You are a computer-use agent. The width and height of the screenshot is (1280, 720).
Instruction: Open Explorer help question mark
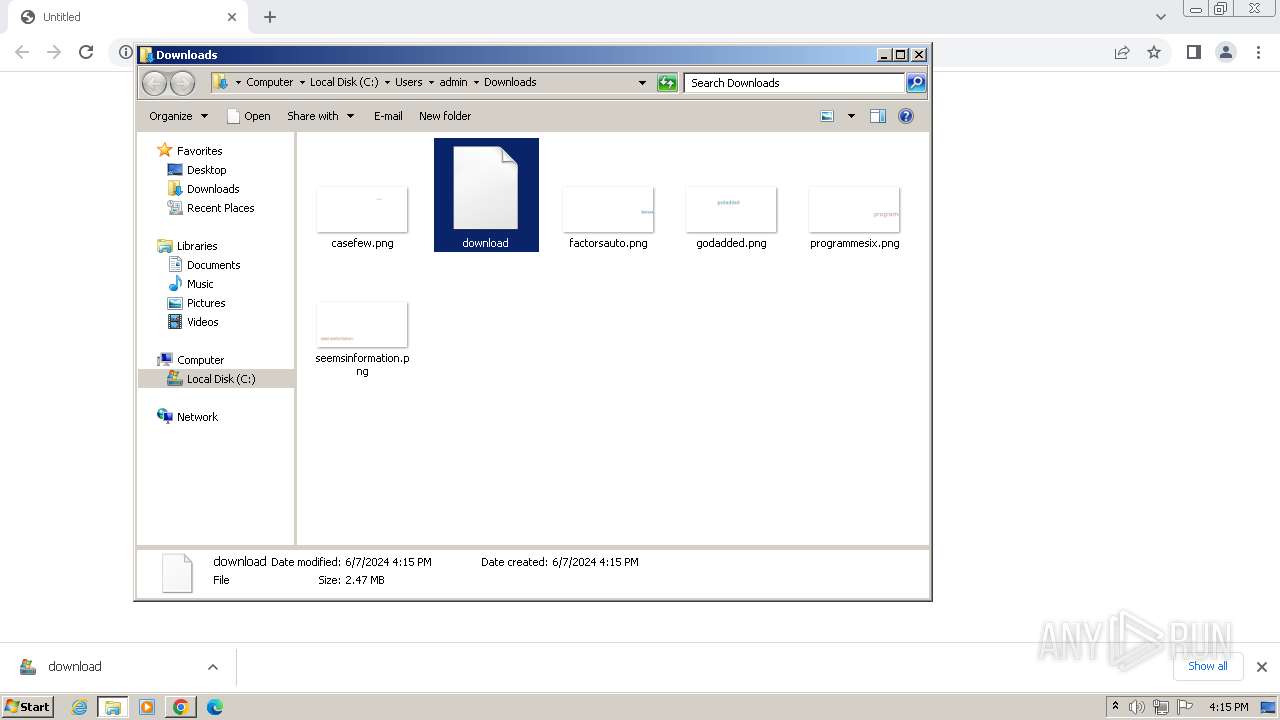coord(906,116)
